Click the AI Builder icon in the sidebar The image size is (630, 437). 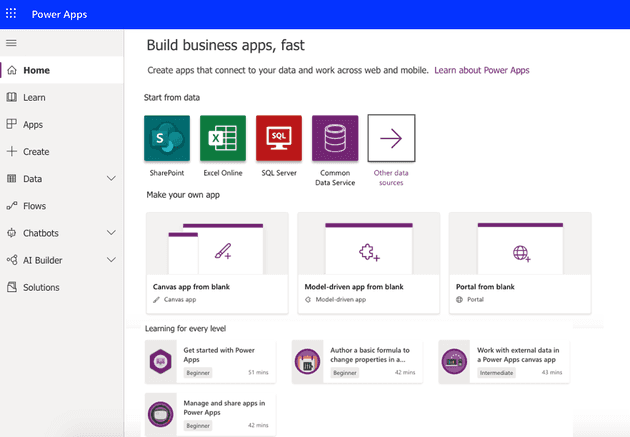(x=12, y=260)
